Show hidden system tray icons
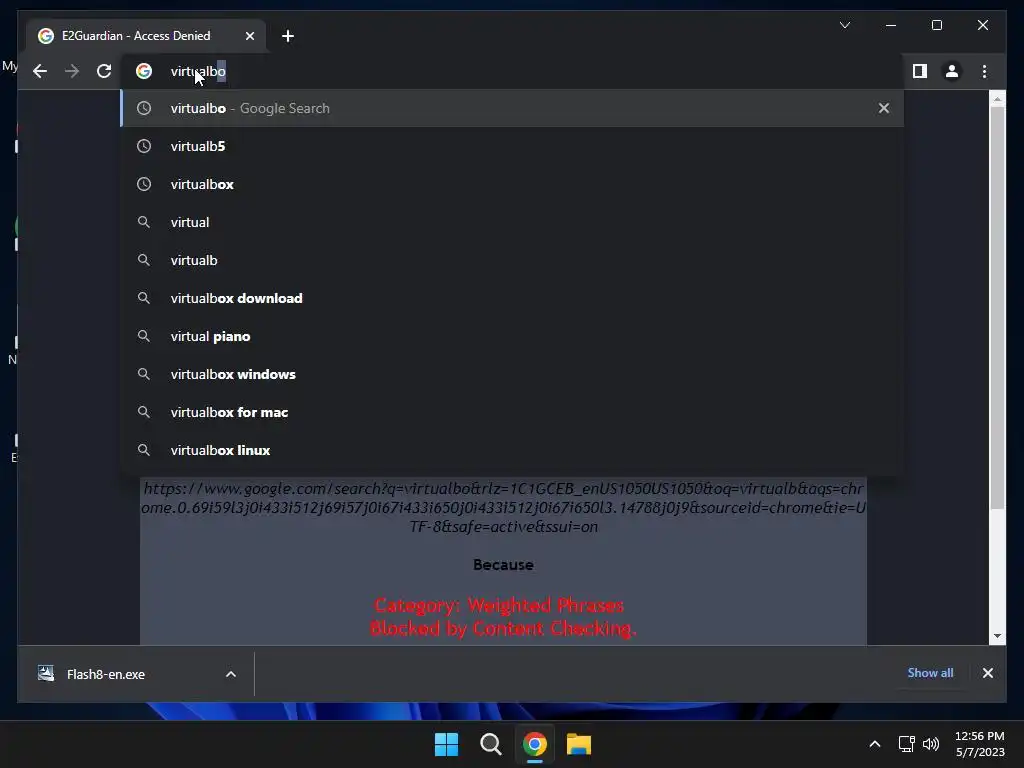This screenshot has height=768, width=1024. (874, 744)
